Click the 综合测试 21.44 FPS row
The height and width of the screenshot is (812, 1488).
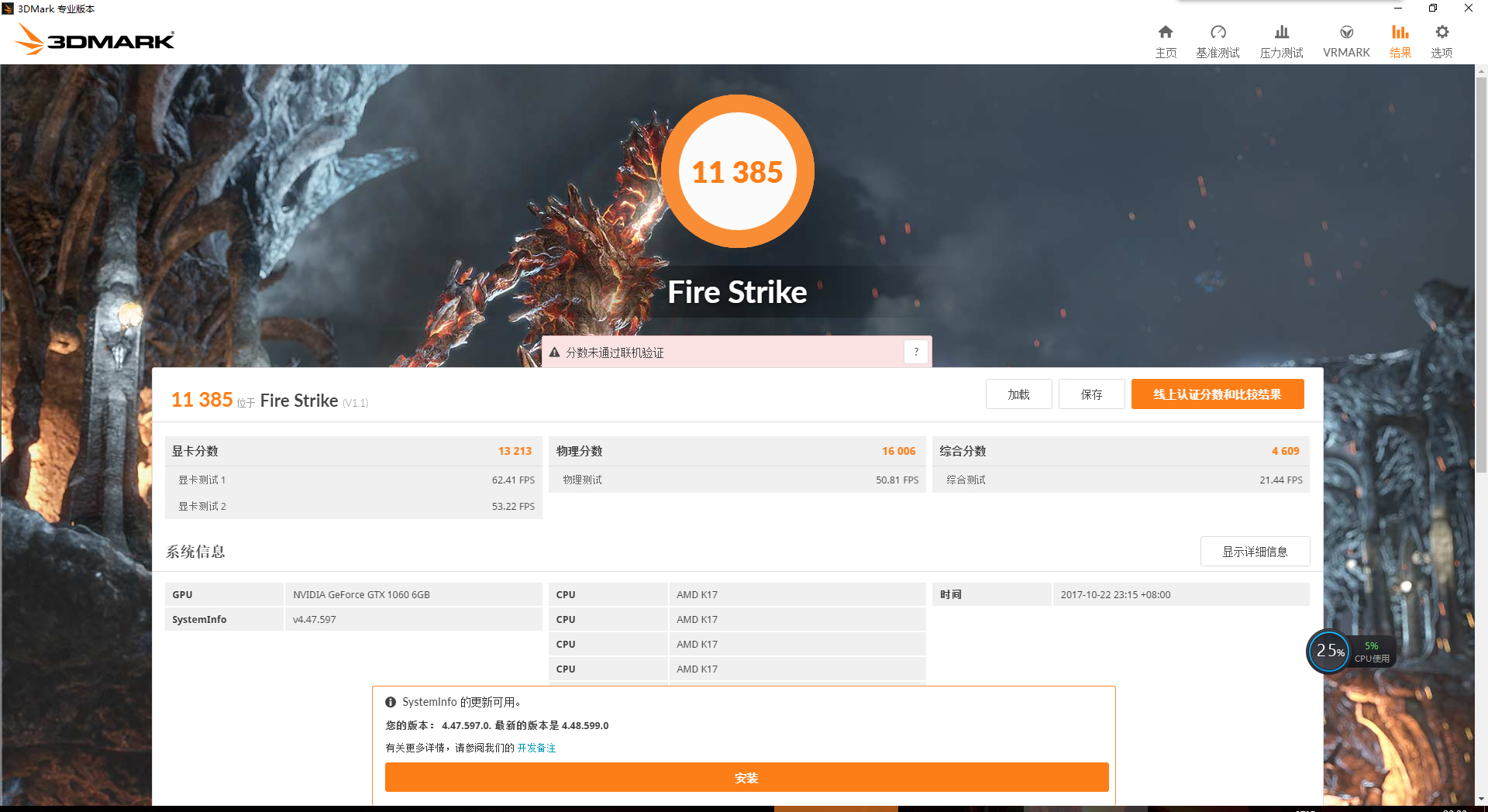coord(1121,480)
